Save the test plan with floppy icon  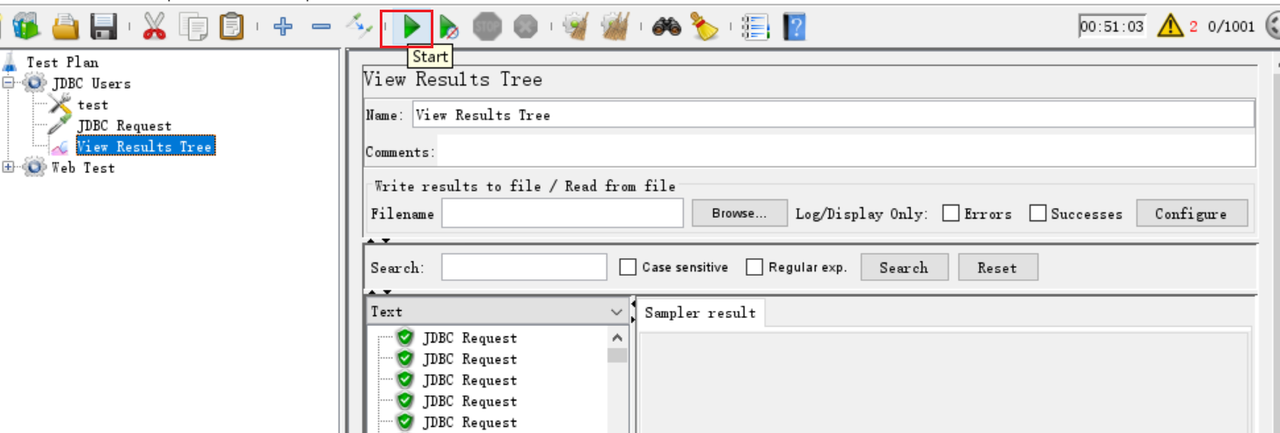[x=104, y=27]
